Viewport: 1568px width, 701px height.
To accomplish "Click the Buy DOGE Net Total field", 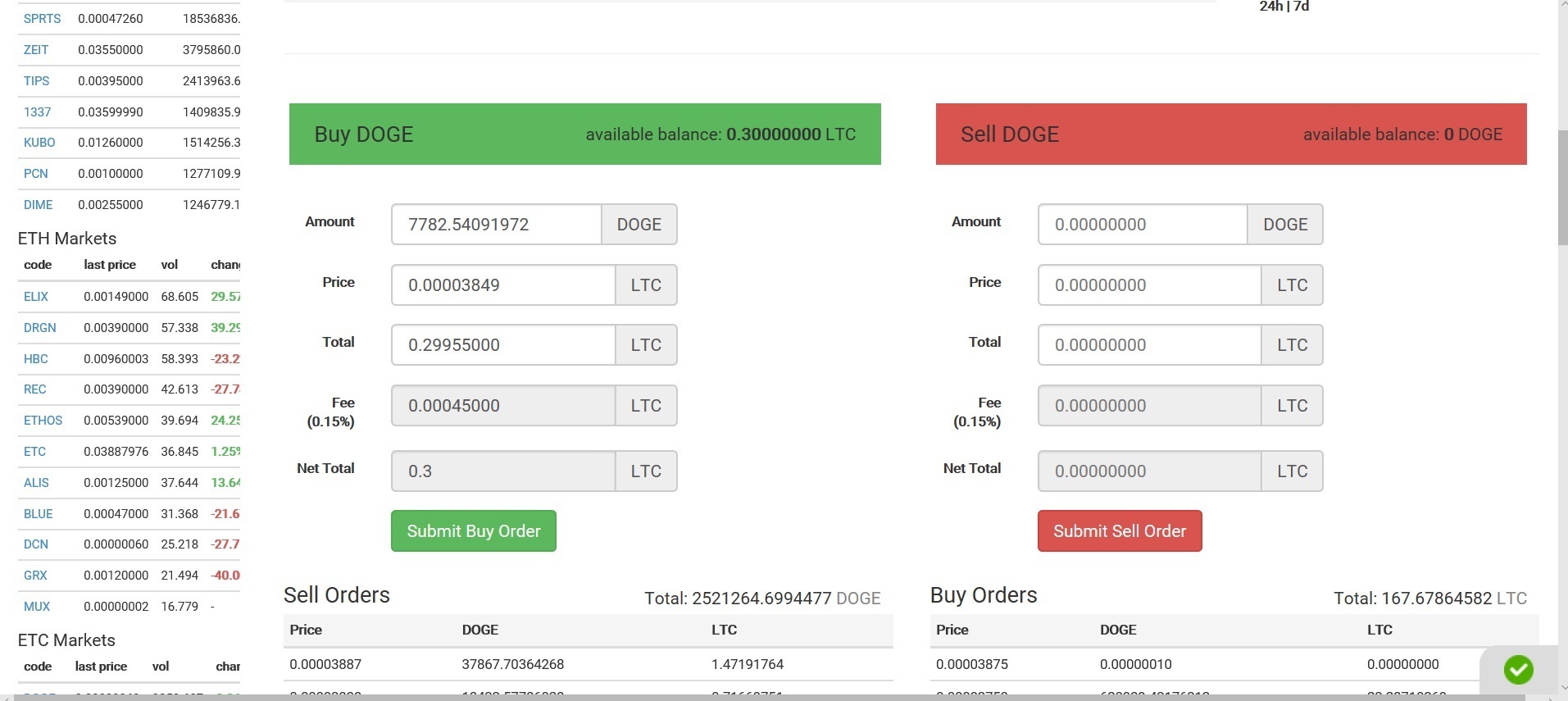I will [503, 471].
